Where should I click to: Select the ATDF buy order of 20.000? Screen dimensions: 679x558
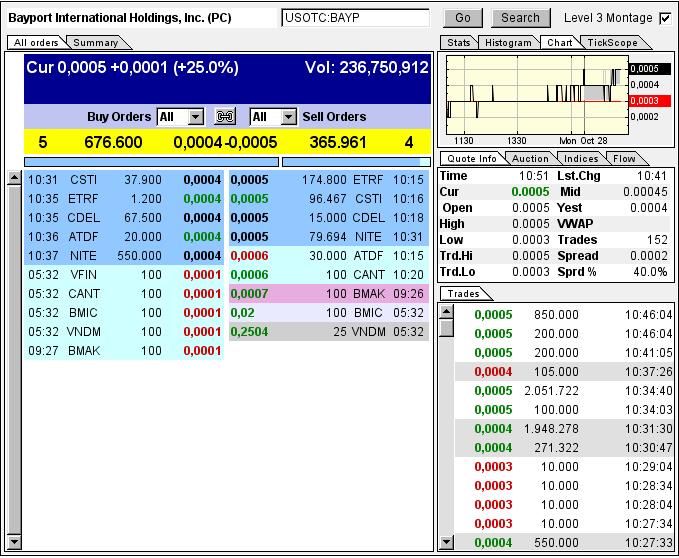tap(124, 237)
